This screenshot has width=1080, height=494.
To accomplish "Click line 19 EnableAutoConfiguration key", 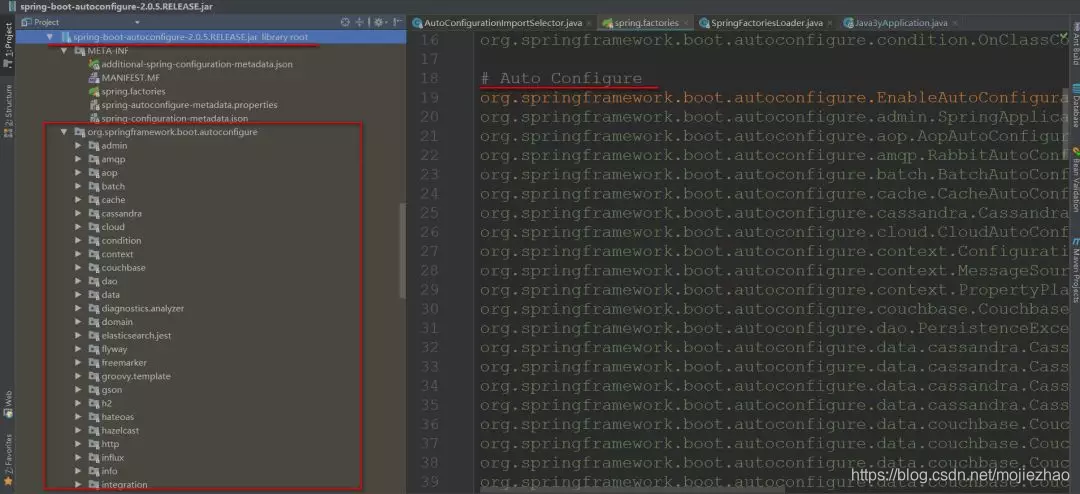I will (775, 98).
